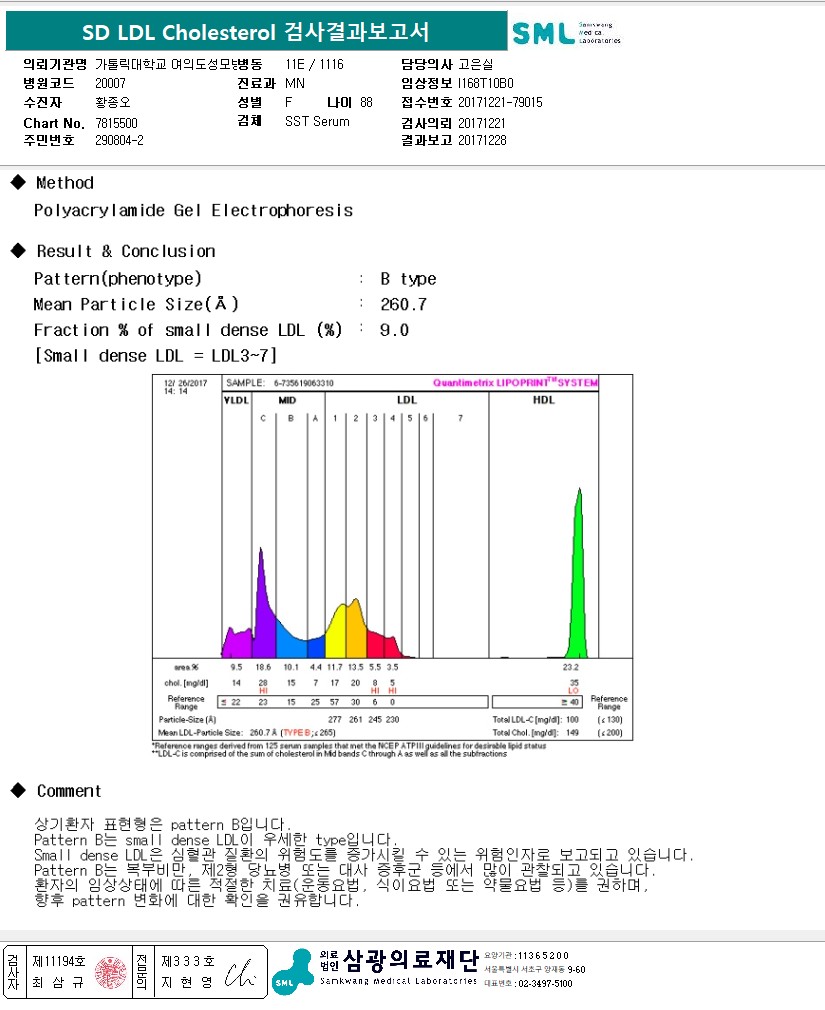Click the VLDL column header in chart
Viewport: 825px width, 1010px height.
[x=236, y=400]
